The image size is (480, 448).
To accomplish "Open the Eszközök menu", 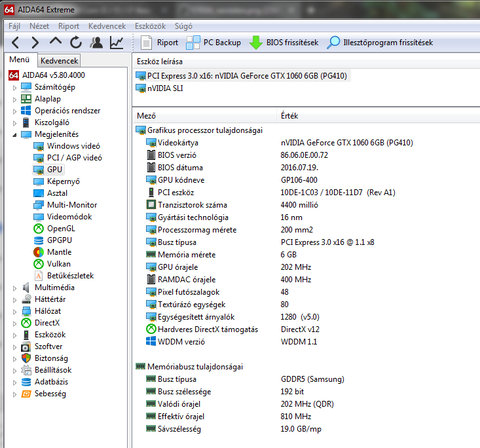I will [150, 26].
